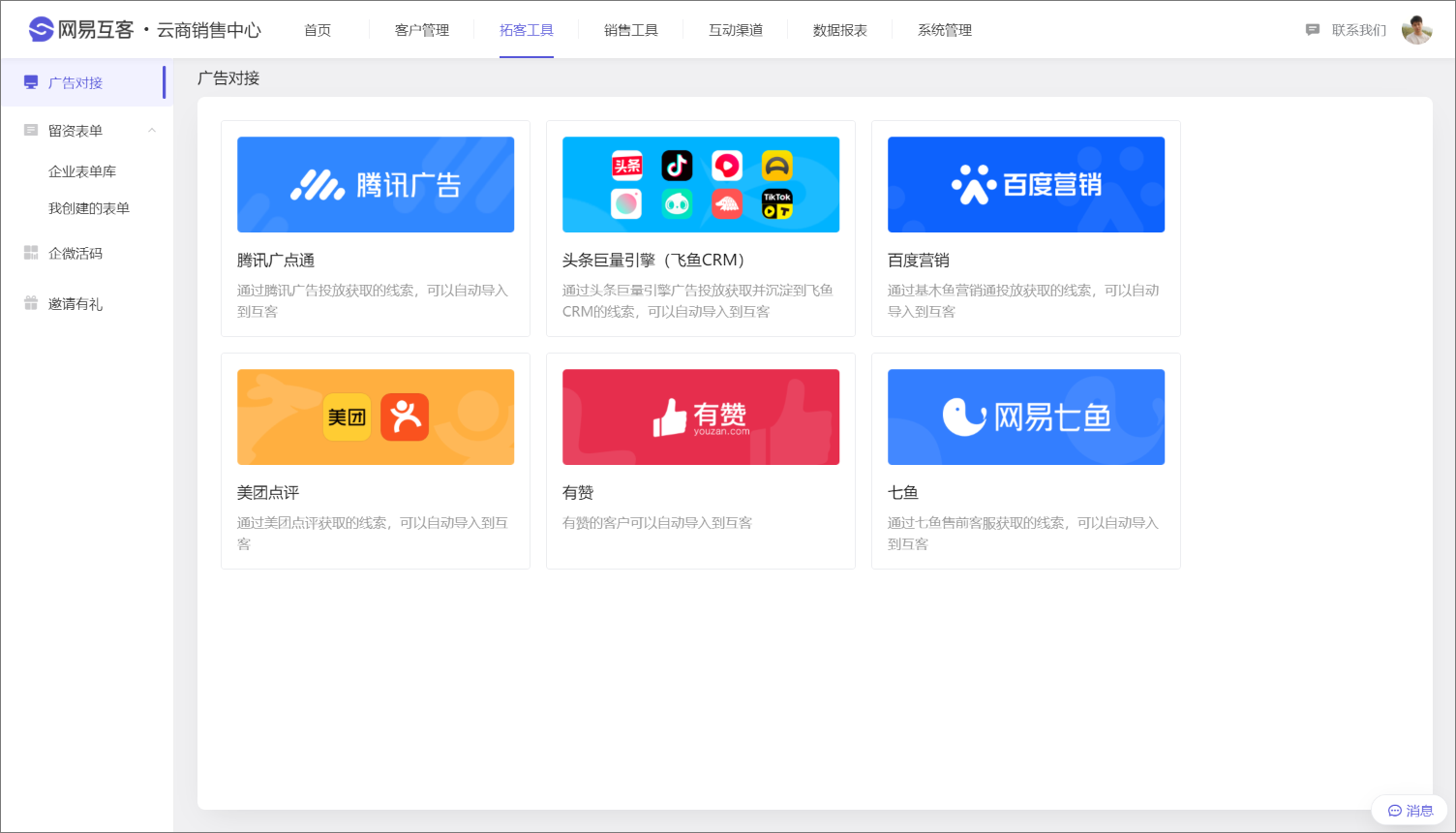Screen dimensions: 1456x833
Task: Click the 有赞 thumbs-up logo icon
Action: pyautogui.click(x=670, y=418)
